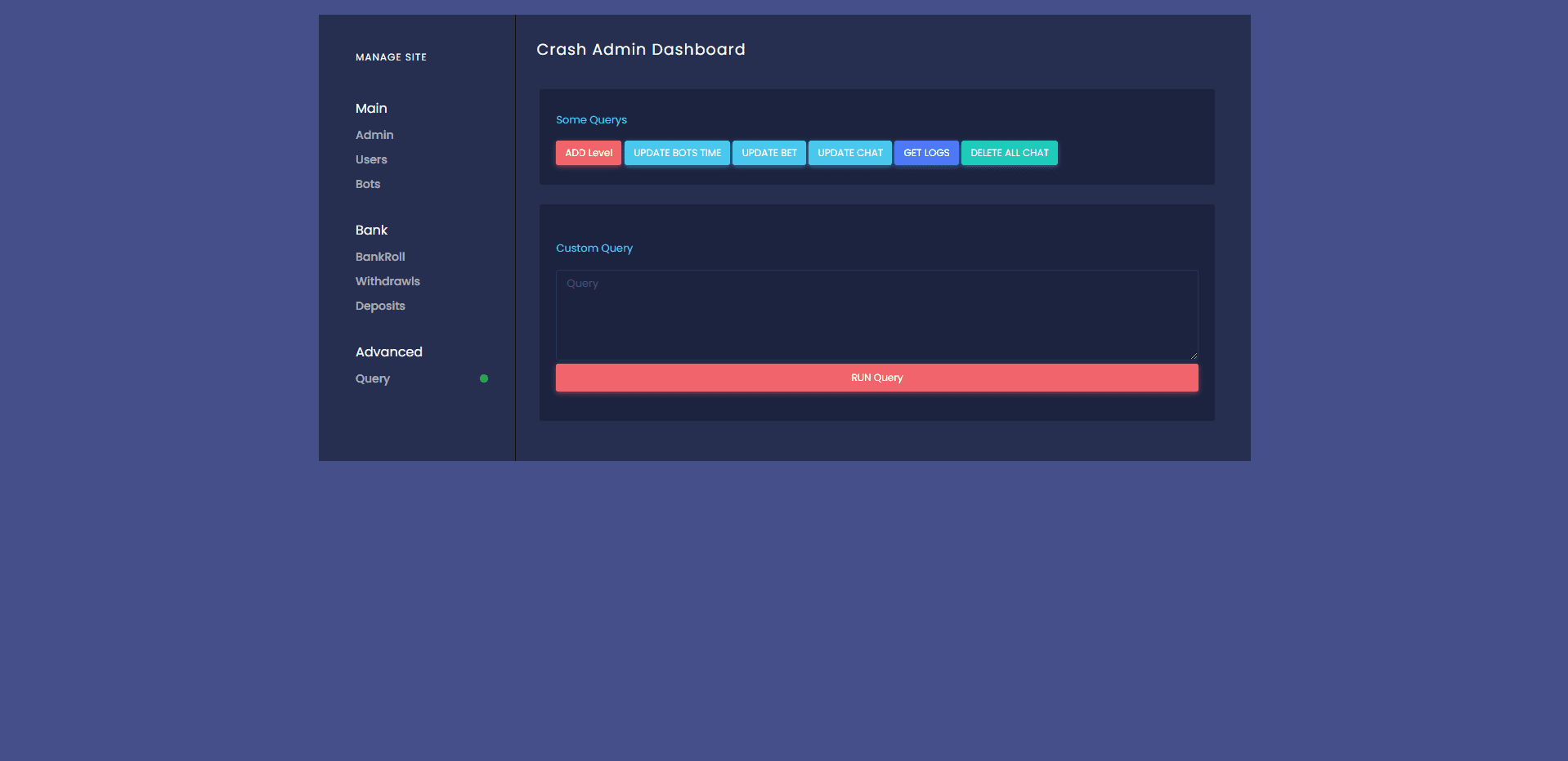
Task: Focus the Query text area
Action: tap(876, 315)
